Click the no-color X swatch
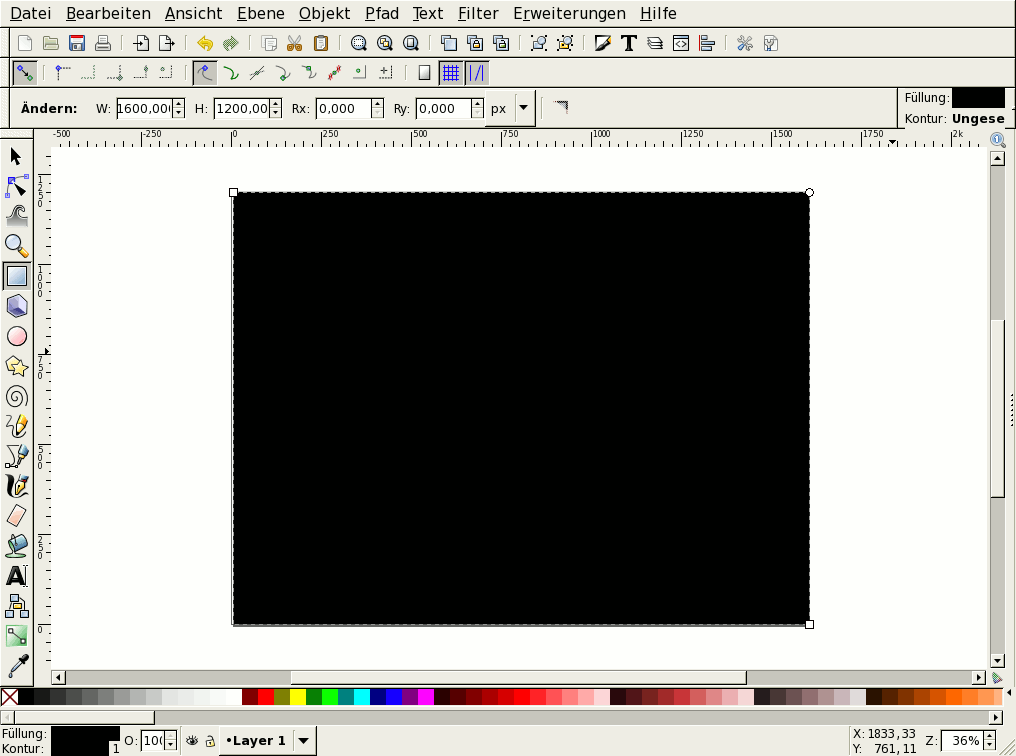This screenshot has width=1016, height=756. click(9, 697)
